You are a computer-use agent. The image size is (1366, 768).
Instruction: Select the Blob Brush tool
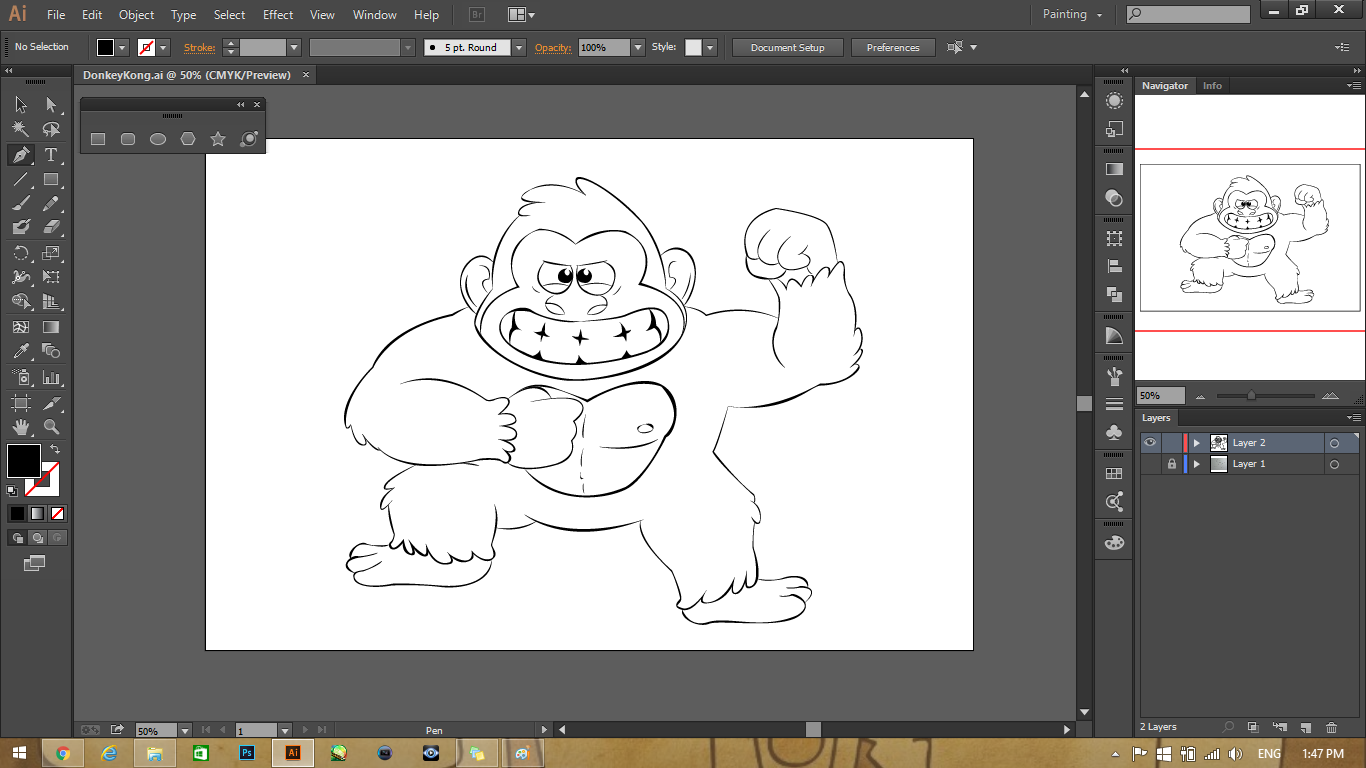[x=20, y=227]
